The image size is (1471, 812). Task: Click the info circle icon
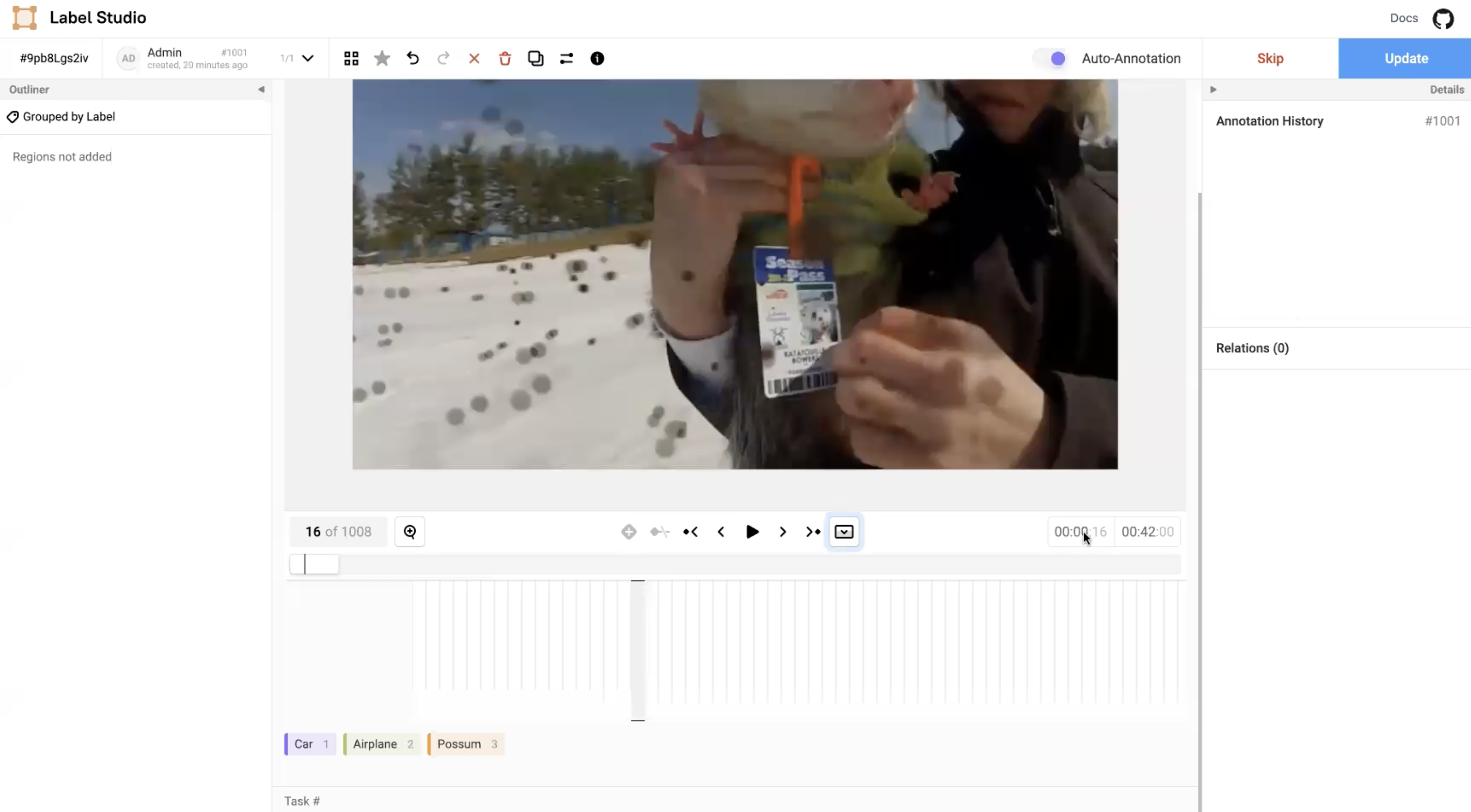coord(597,58)
